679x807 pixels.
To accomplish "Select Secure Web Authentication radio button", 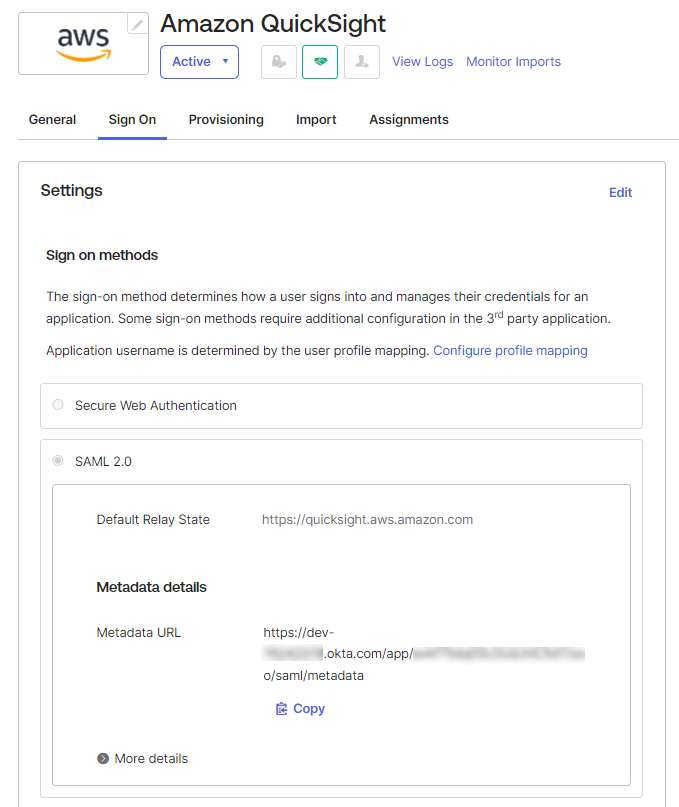I will (x=58, y=405).
